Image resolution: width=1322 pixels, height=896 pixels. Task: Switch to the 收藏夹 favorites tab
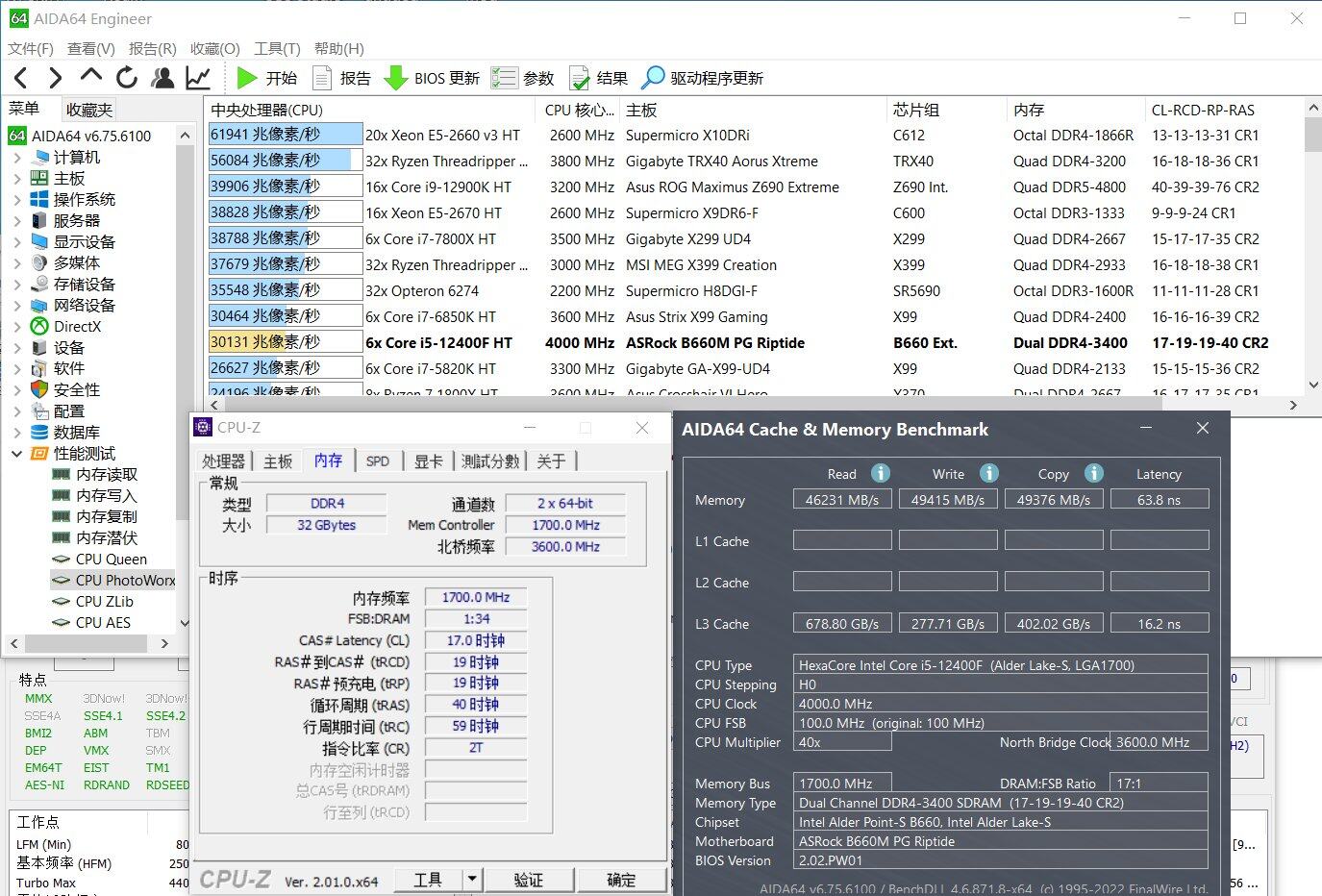point(89,110)
